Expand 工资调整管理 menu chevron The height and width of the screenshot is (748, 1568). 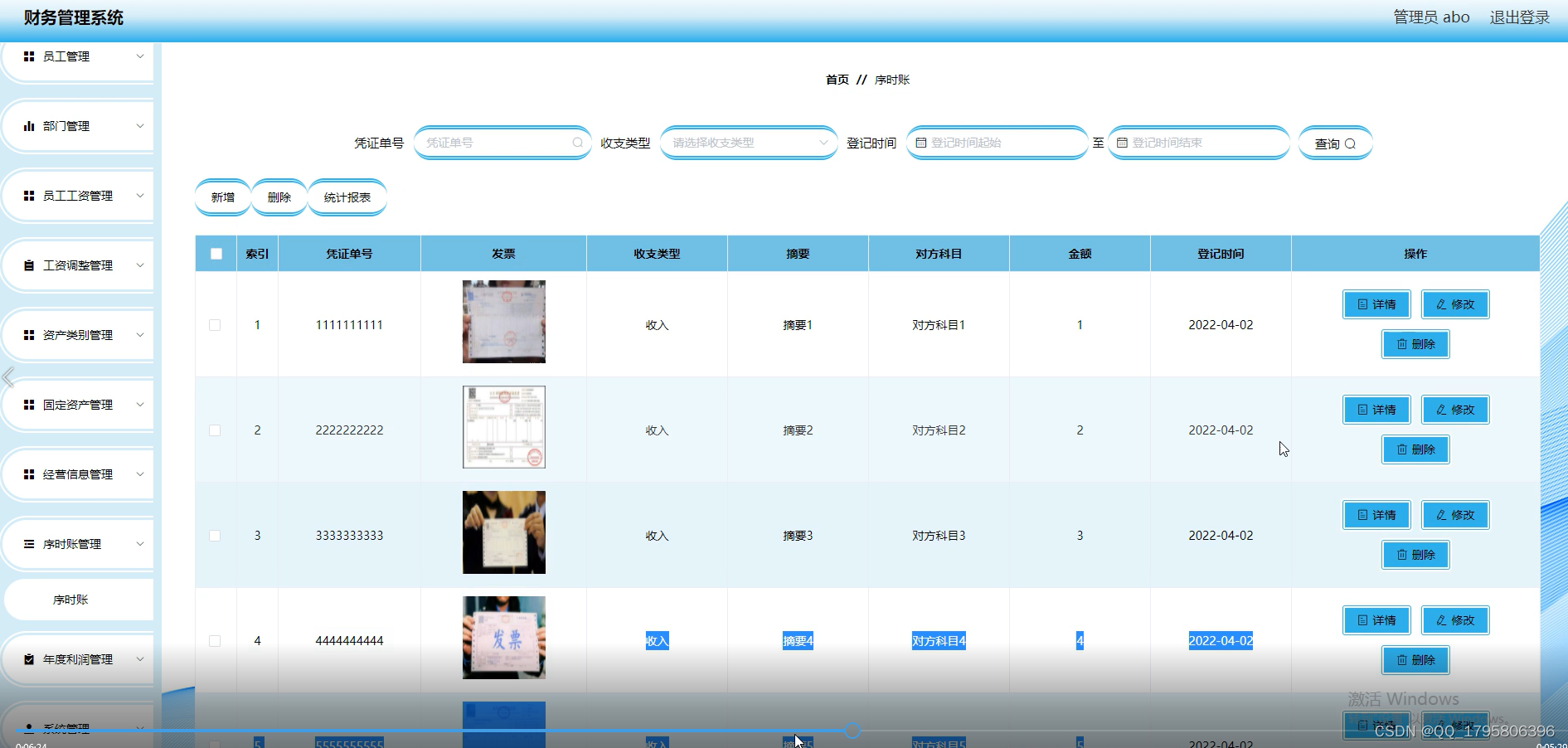pyautogui.click(x=140, y=265)
